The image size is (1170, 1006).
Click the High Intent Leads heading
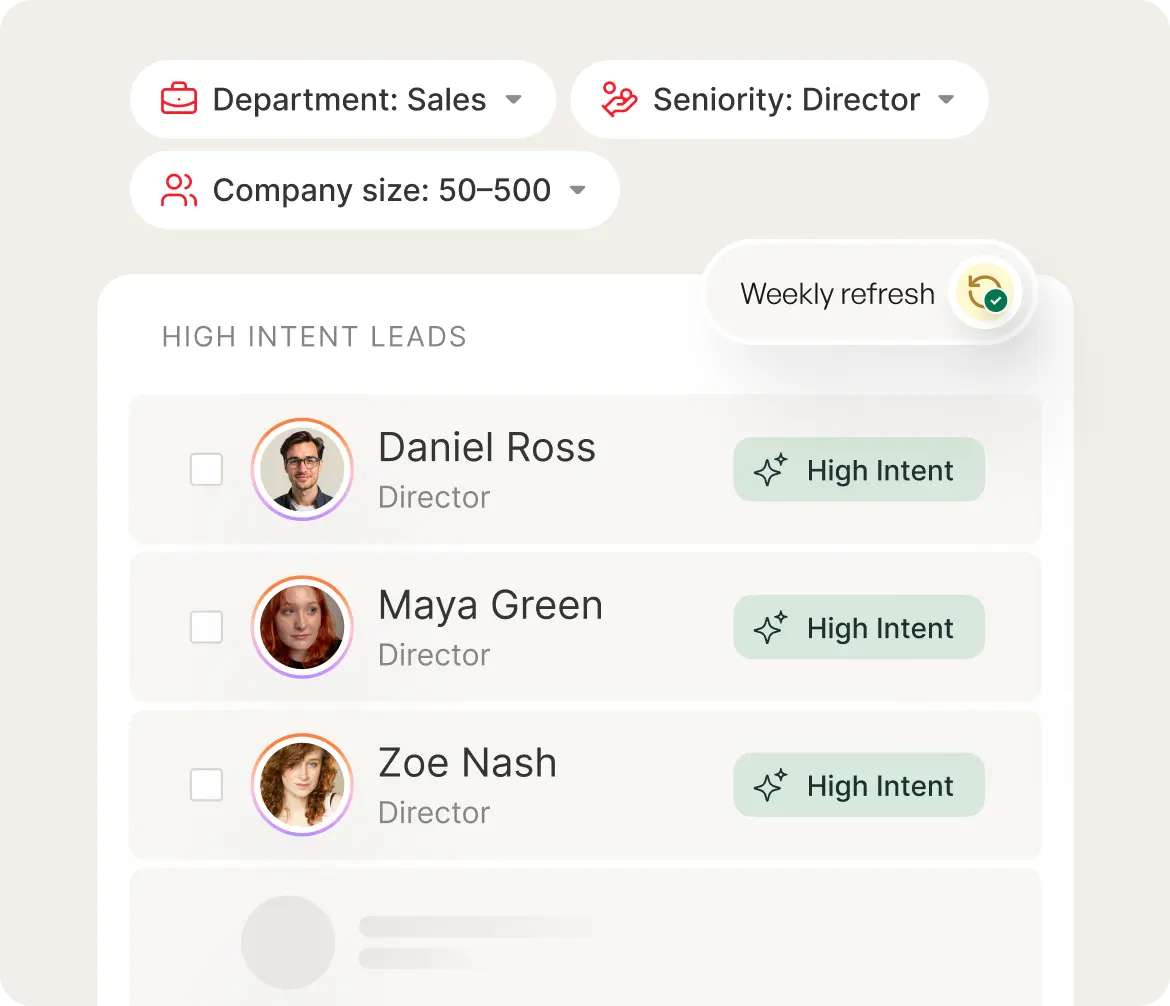coord(314,337)
